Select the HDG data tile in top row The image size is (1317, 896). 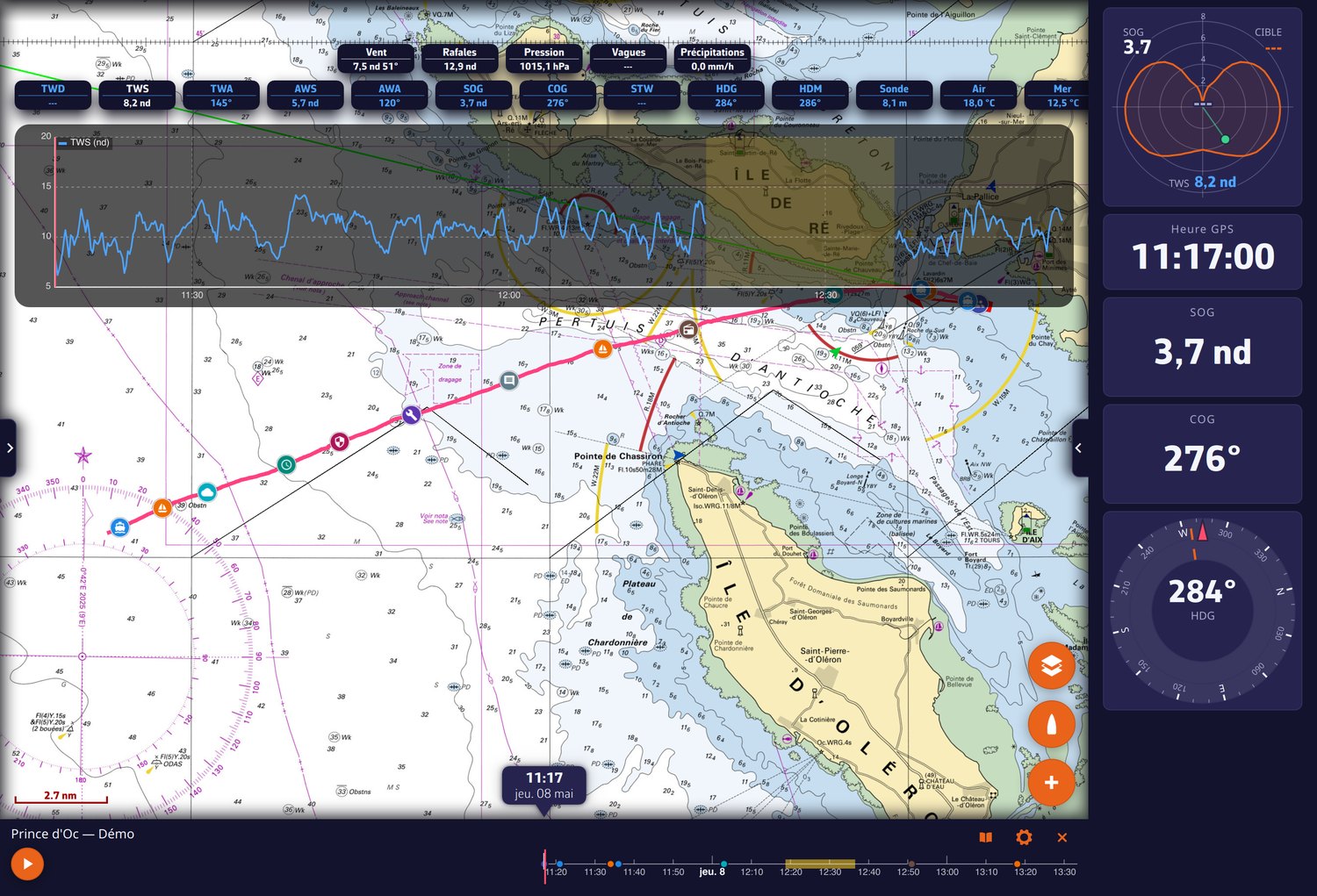[726, 96]
